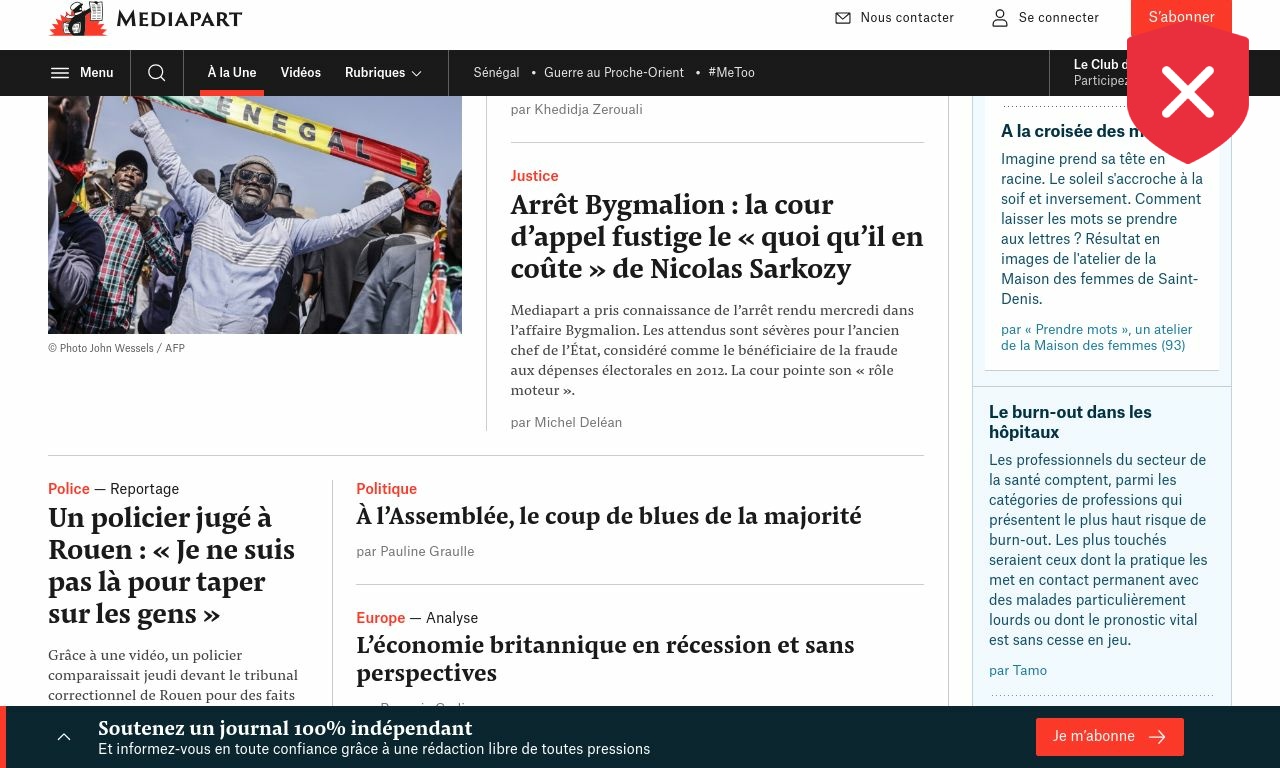Expand the Rubriques dropdown
Screen dimensions: 1280x768
click(x=384, y=73)
